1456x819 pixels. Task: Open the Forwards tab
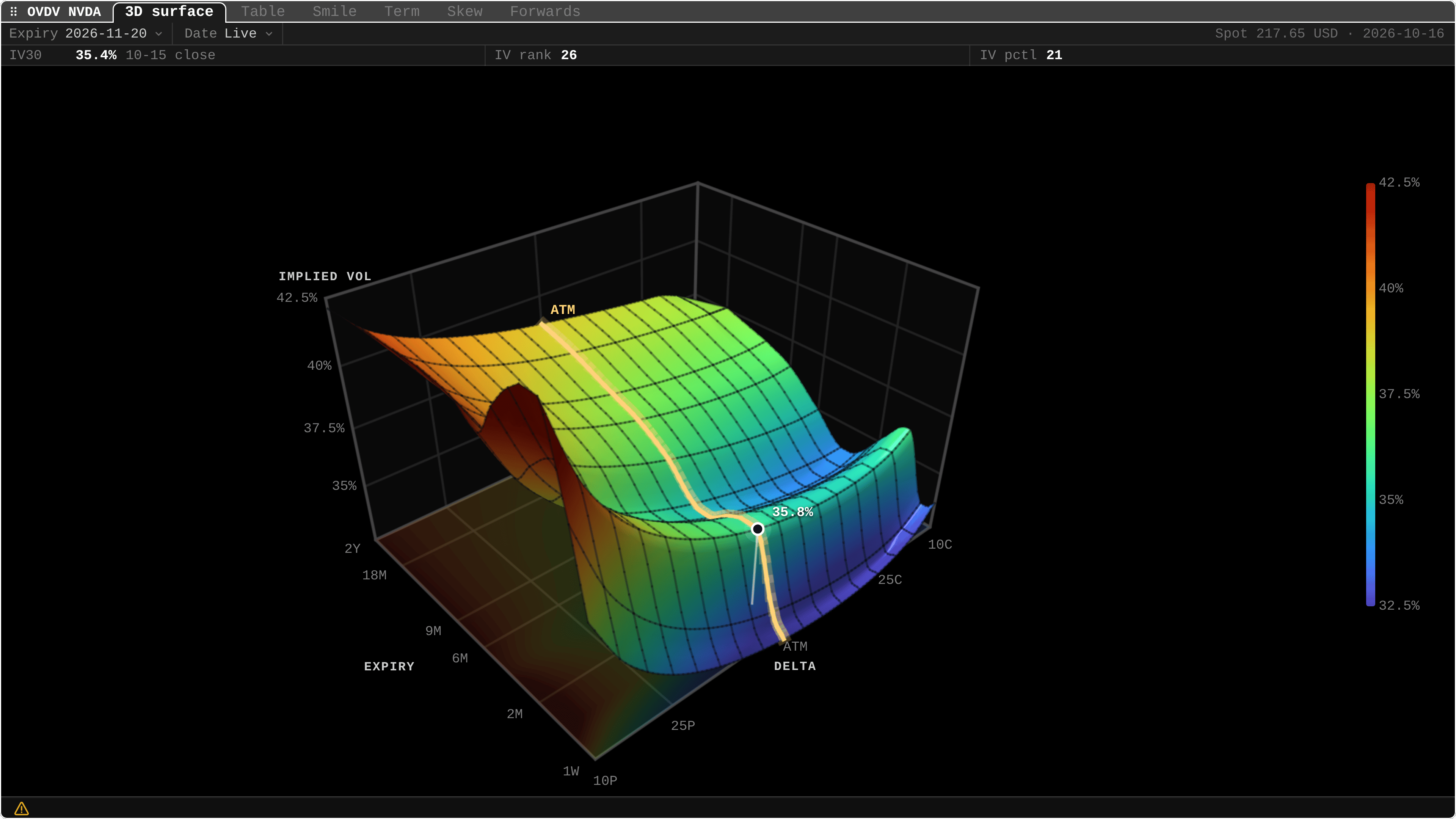click(x=545, y=11)
